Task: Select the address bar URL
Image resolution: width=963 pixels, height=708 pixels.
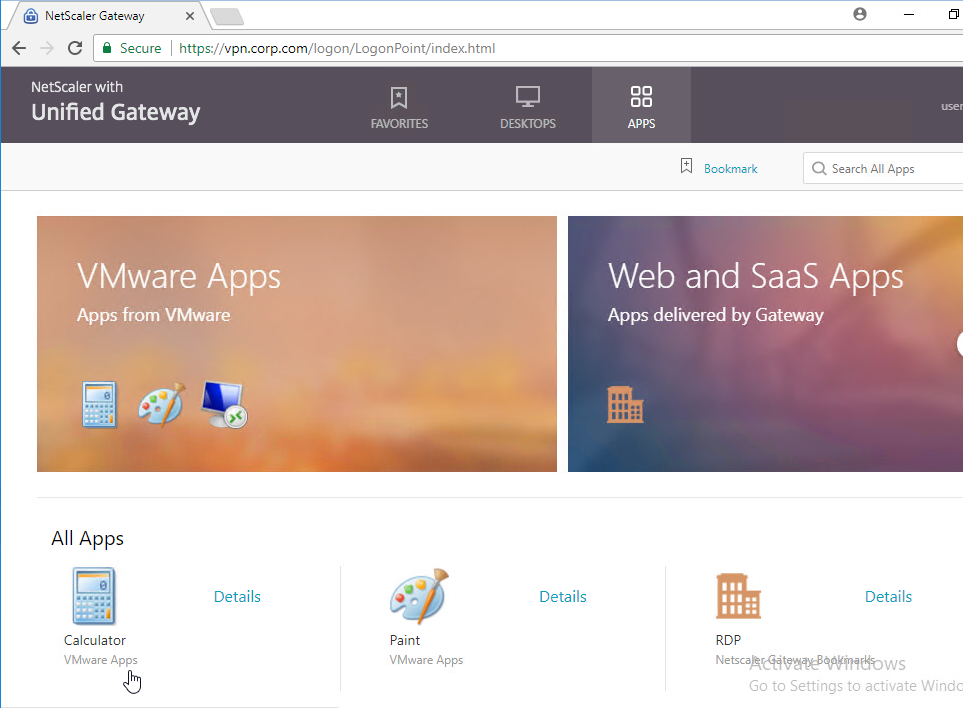Action: 337,48
